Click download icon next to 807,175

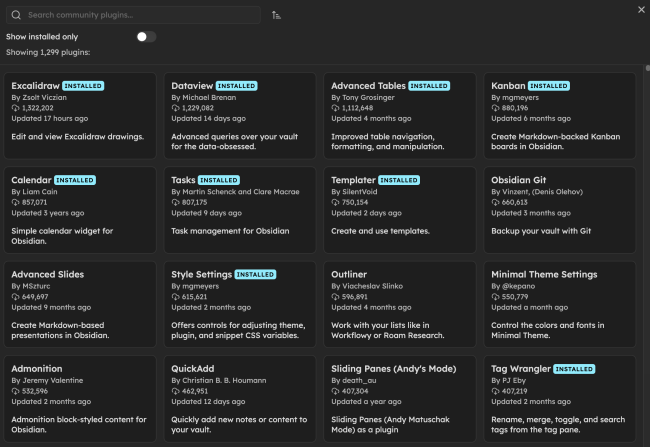[175, 202]
